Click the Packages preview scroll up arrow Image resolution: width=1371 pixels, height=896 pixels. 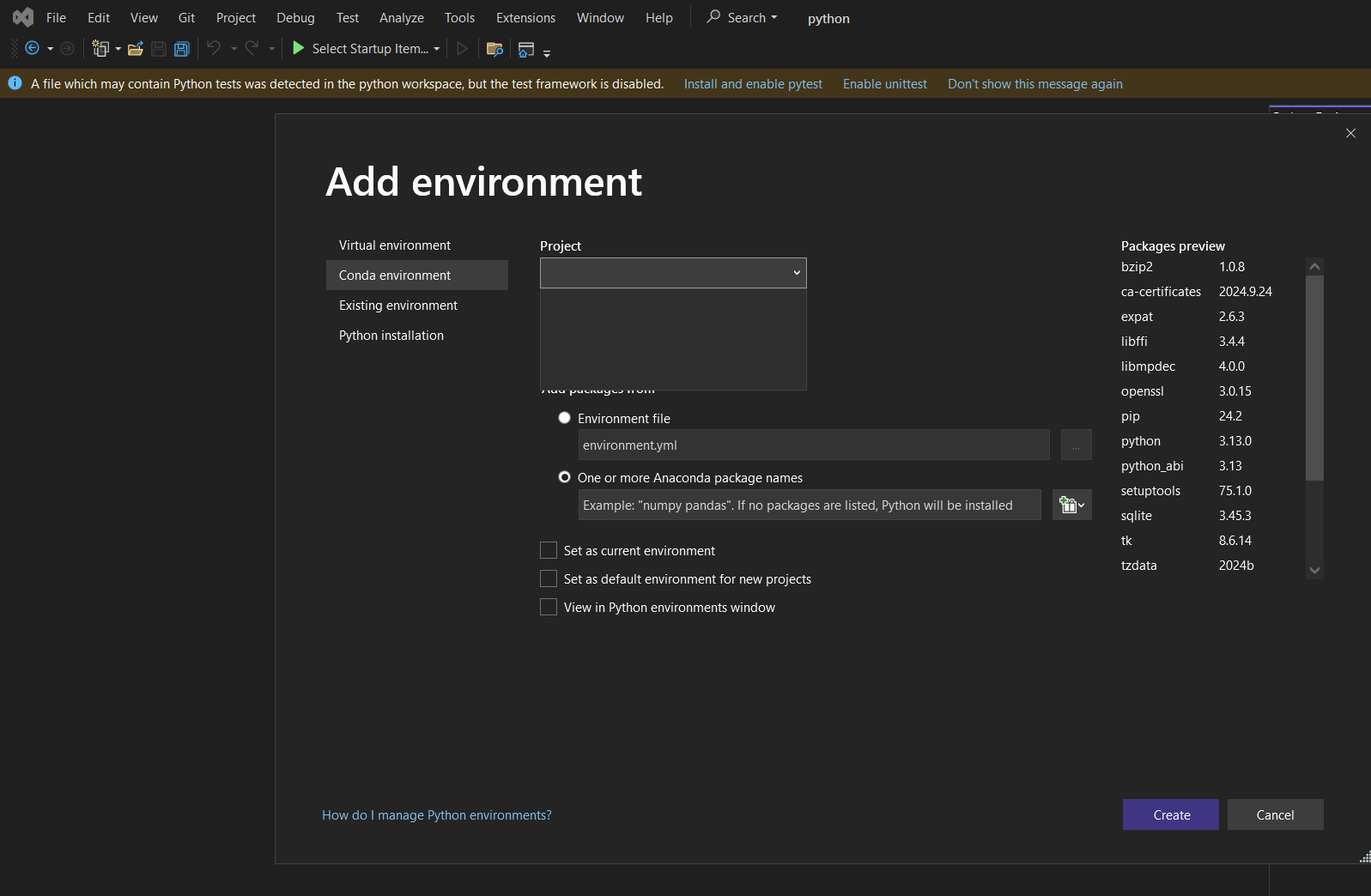tap(1314, 267)
